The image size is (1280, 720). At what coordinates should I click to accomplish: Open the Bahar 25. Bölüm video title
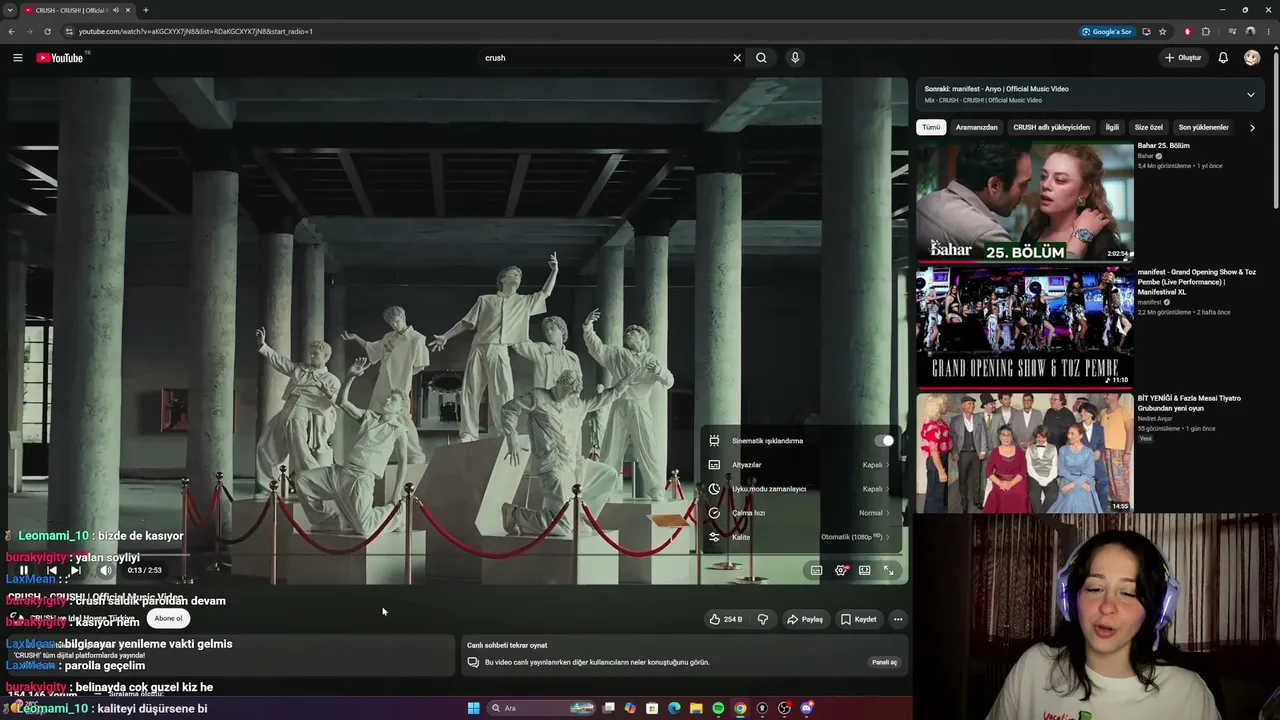(1164, 146)
